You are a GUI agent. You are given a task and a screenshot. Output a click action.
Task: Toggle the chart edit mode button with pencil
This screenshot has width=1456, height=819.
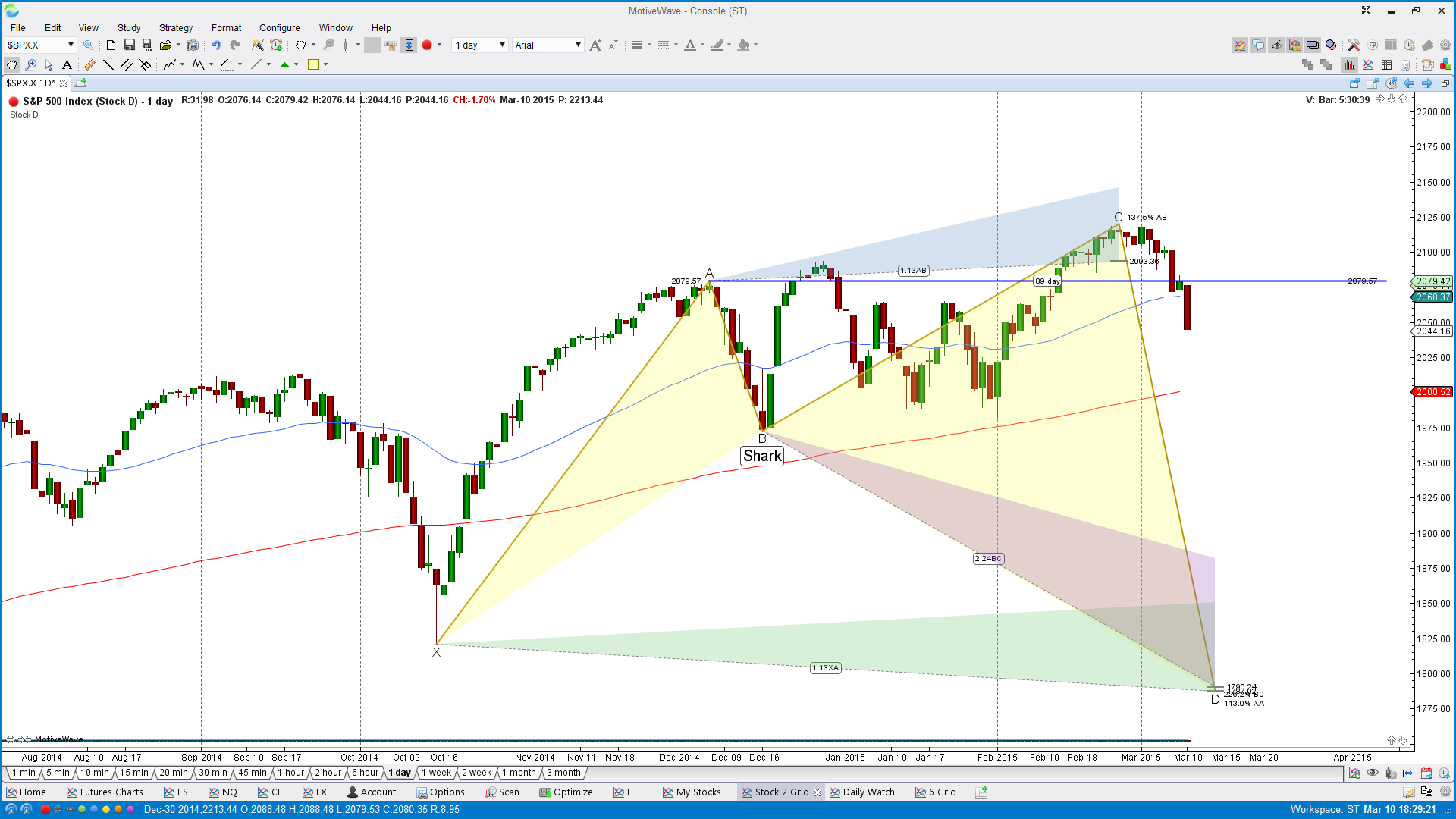click(1240, 45)
